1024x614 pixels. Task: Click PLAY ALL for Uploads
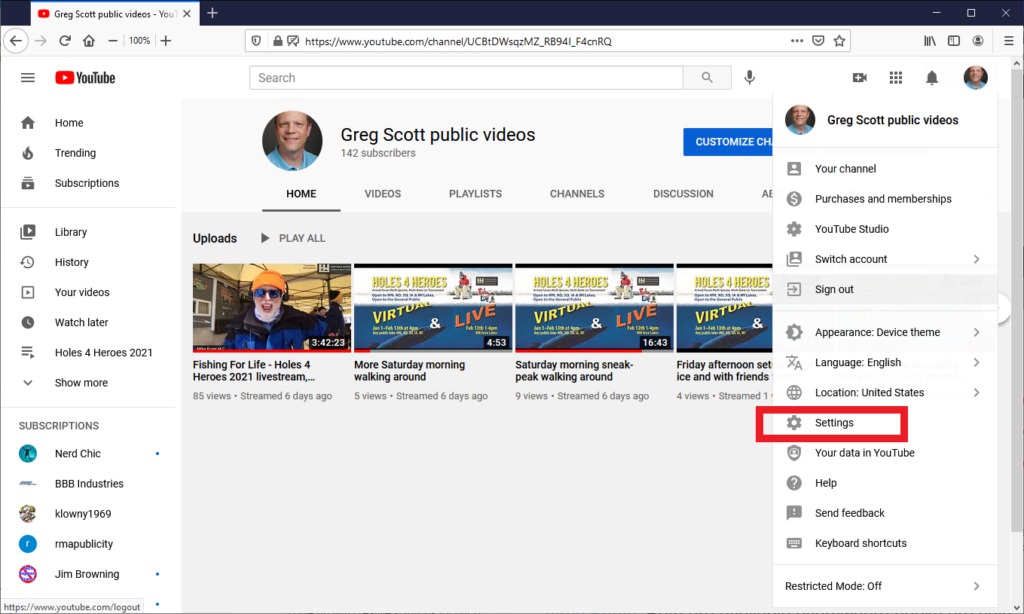pyautogui.click(x=293, y=238)
